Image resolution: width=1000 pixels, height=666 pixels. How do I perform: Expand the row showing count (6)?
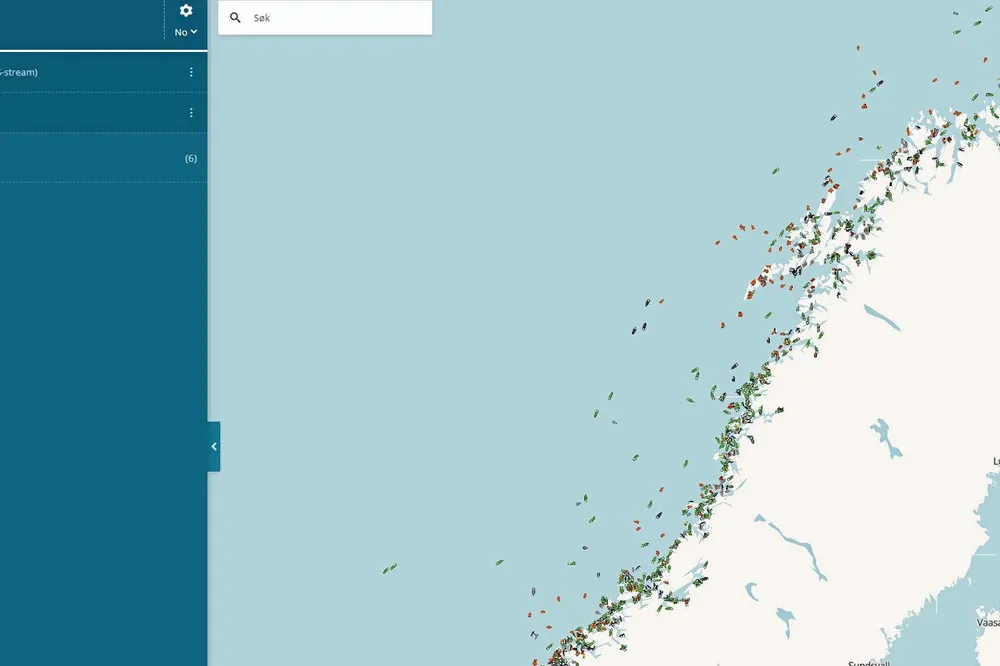[x=100, y=158]
